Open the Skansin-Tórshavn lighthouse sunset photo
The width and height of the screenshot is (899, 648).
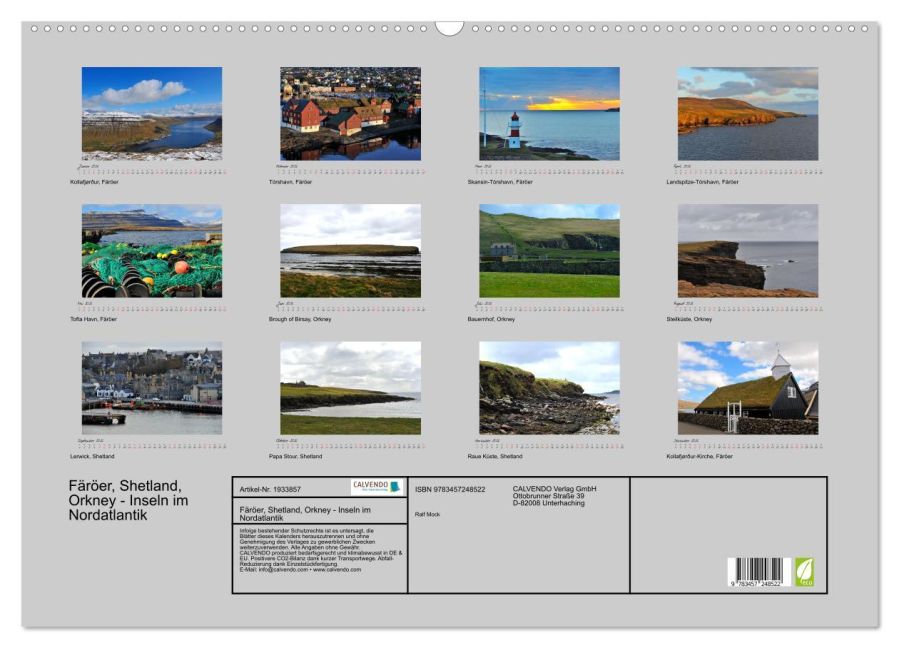(x=549, y=114)
